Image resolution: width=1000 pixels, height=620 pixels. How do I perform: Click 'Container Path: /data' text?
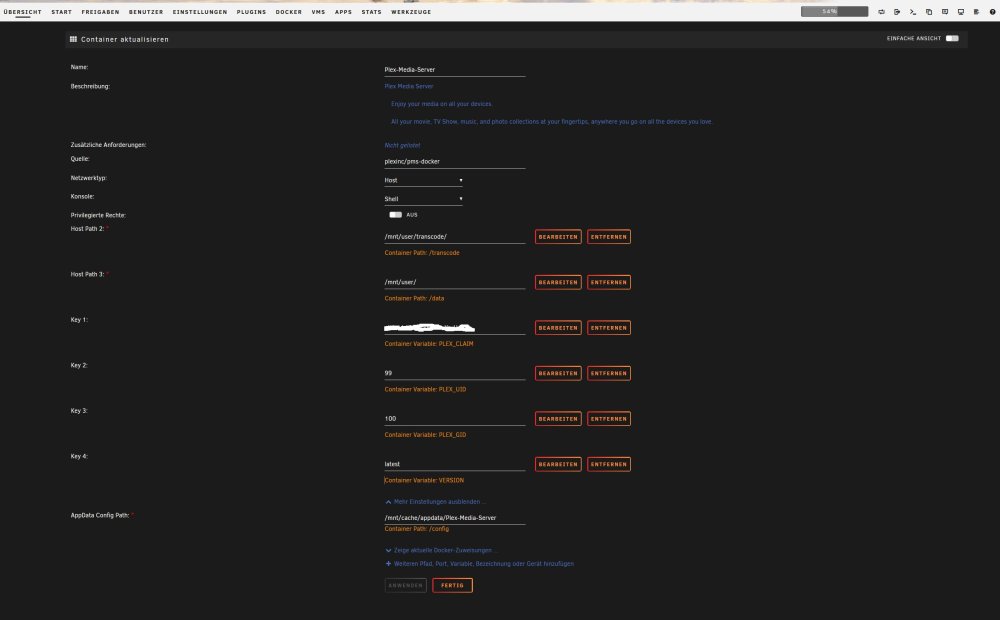pyautogui.click(x=414, y=299)
